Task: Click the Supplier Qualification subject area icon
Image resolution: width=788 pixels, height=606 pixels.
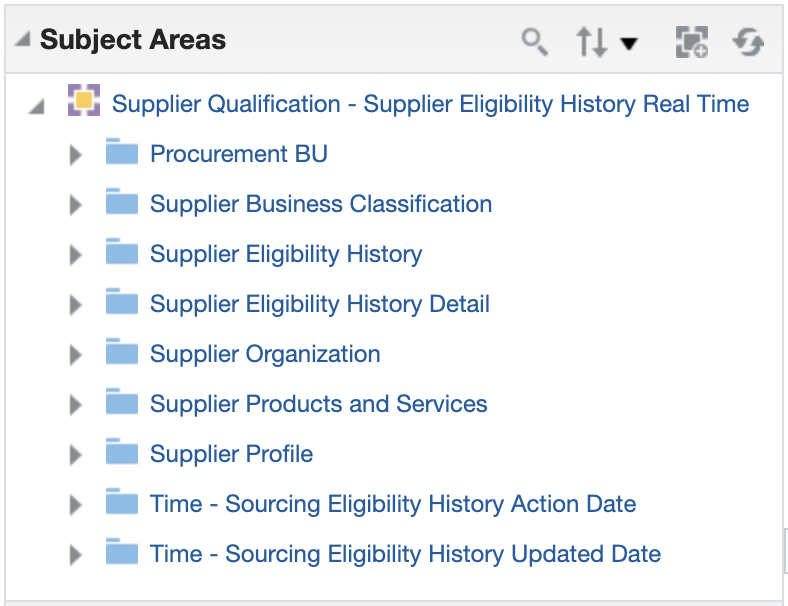Action: pyautogui.click(x=84, y=102)
